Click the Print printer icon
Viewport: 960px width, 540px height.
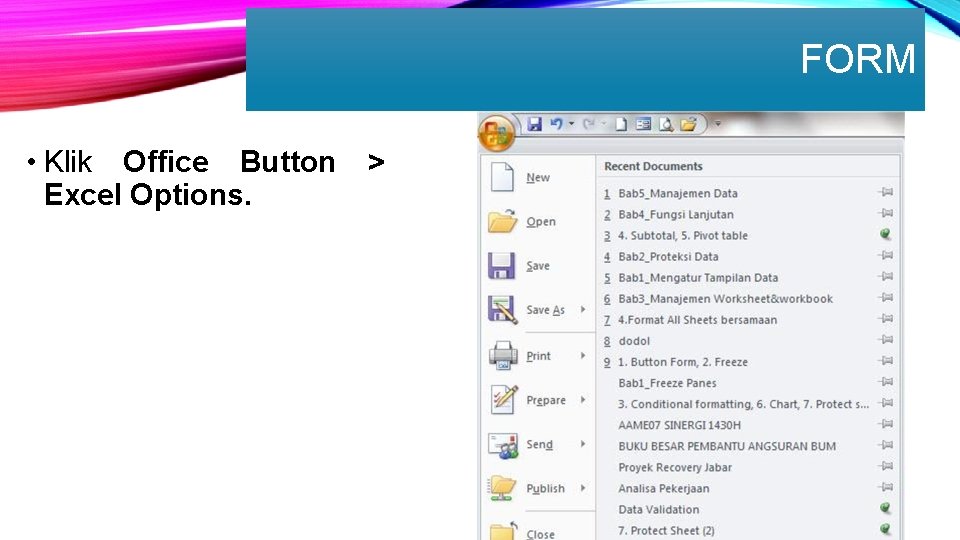(503, 355)
